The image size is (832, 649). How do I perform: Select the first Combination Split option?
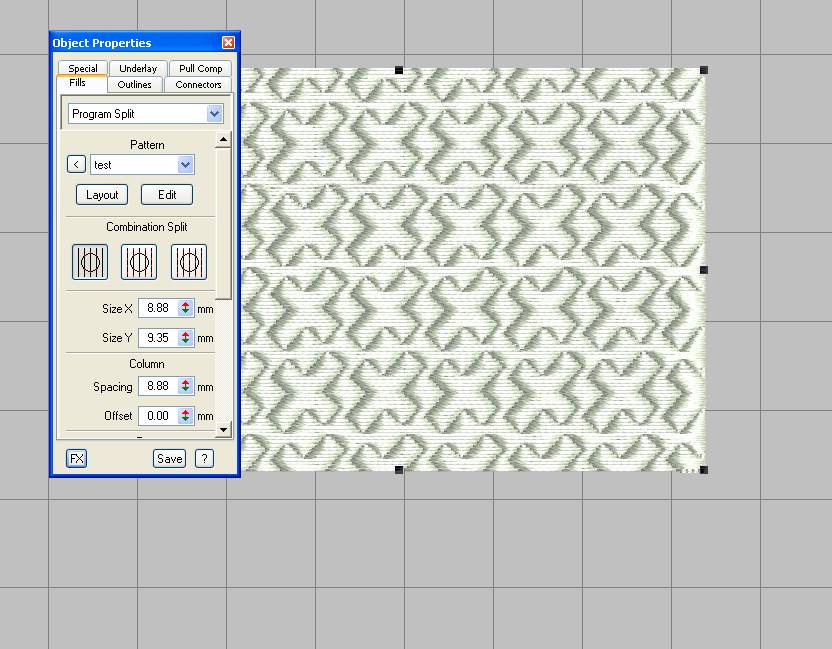point(90,262)
